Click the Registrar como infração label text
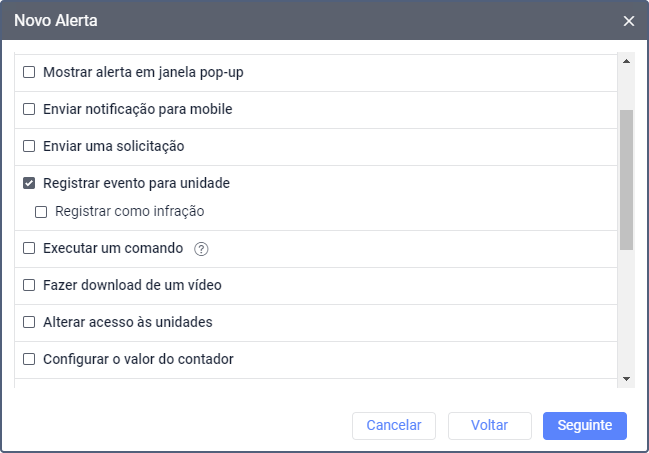649x453 pixels. (x=130, y=212)
